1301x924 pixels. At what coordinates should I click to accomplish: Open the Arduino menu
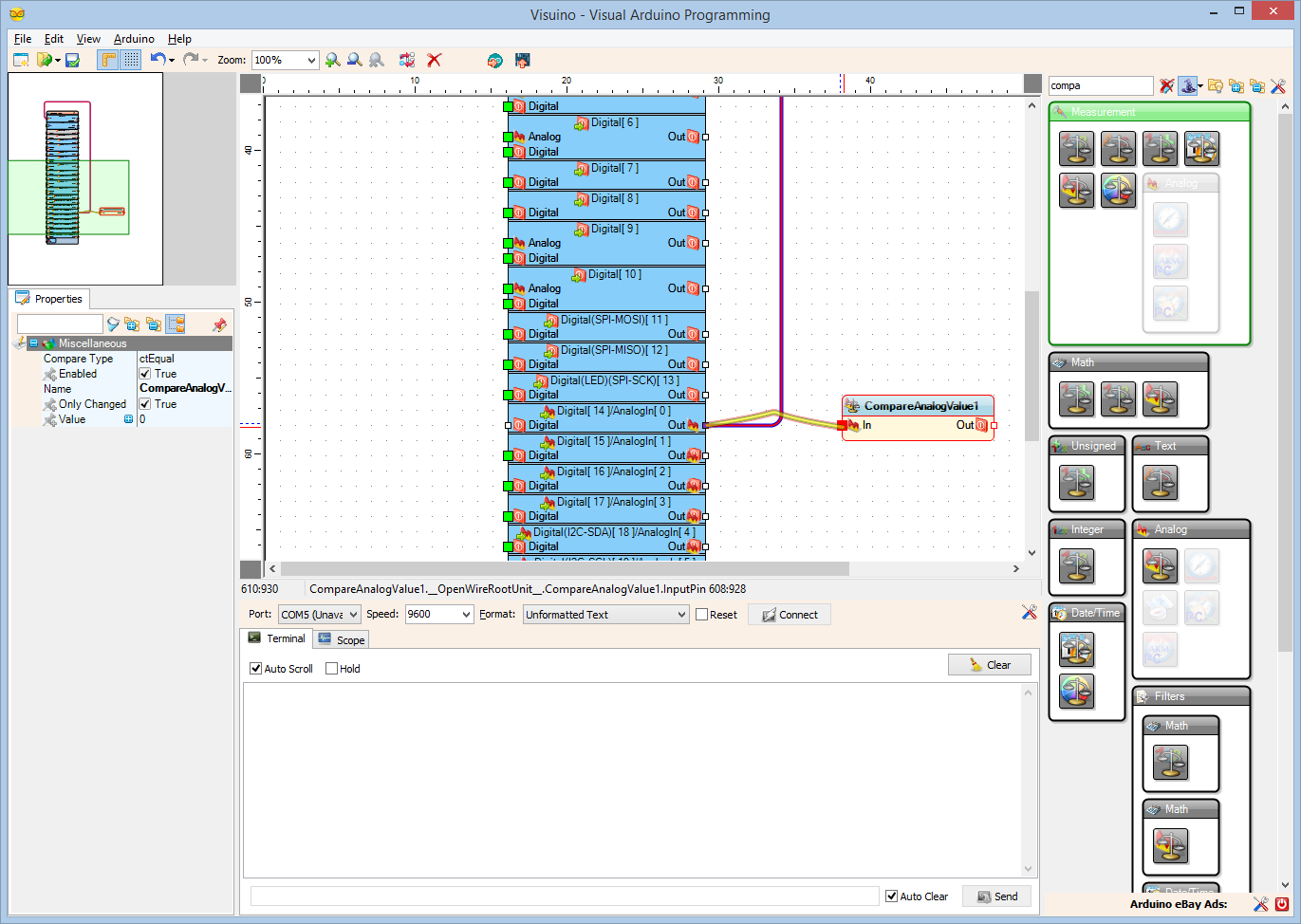click(x=133, y=39)
